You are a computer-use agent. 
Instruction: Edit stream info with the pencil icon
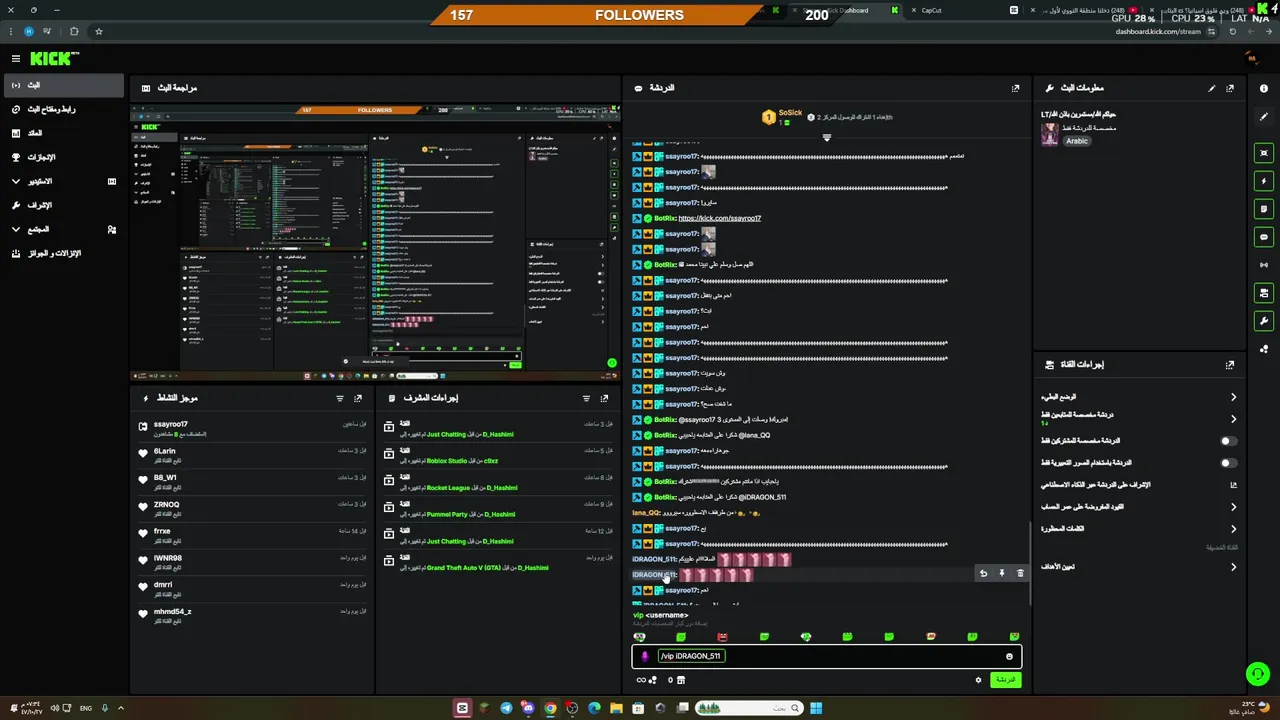[x=1212, y=88]
